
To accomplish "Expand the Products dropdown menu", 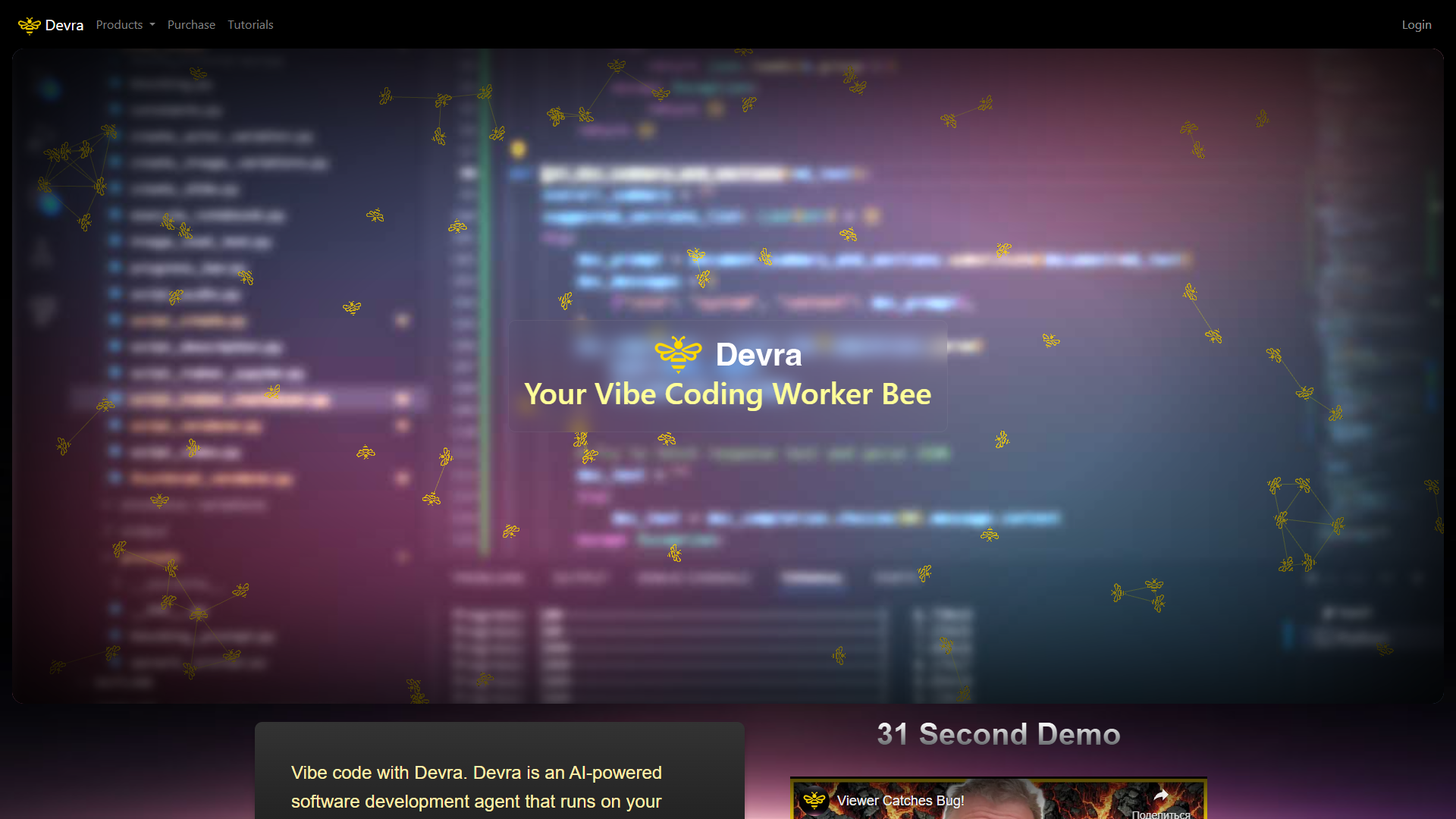I will tap(125, 25).
